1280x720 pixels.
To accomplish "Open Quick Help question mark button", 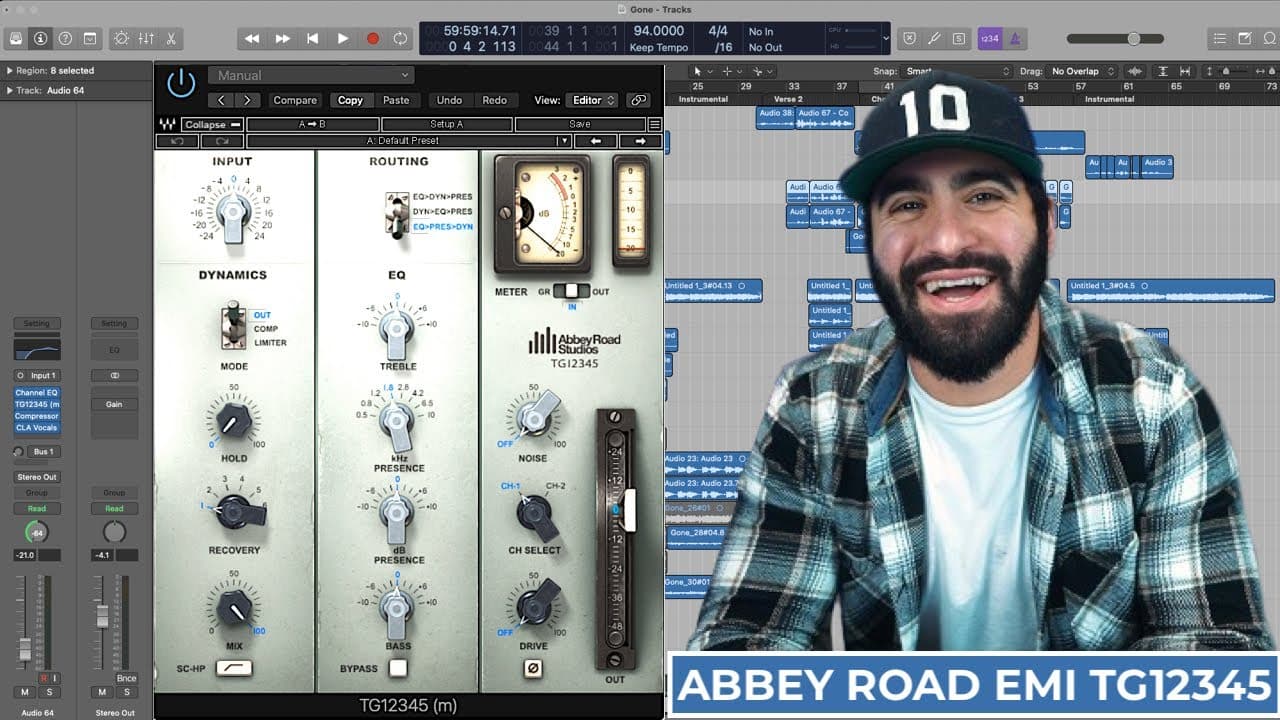I will tap(65, 39).
